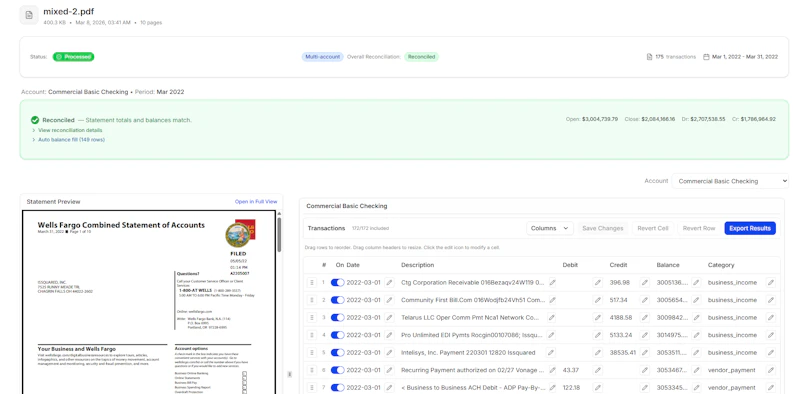Click Revert Cell button

pyautogui.click(x=653, y=228)
